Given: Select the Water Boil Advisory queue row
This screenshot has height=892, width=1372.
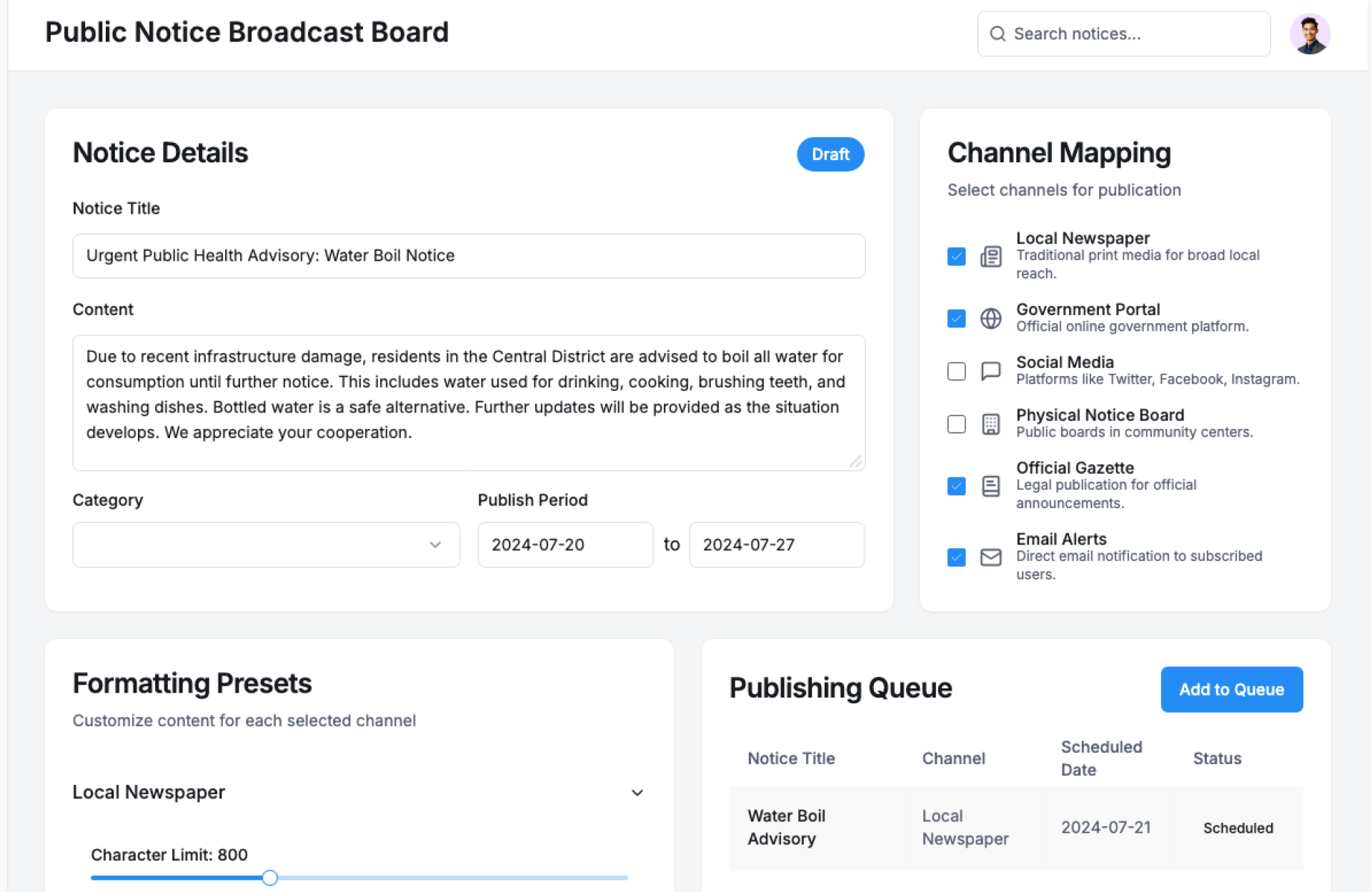Looking at the screenshot, I should tap(1015, 828).
